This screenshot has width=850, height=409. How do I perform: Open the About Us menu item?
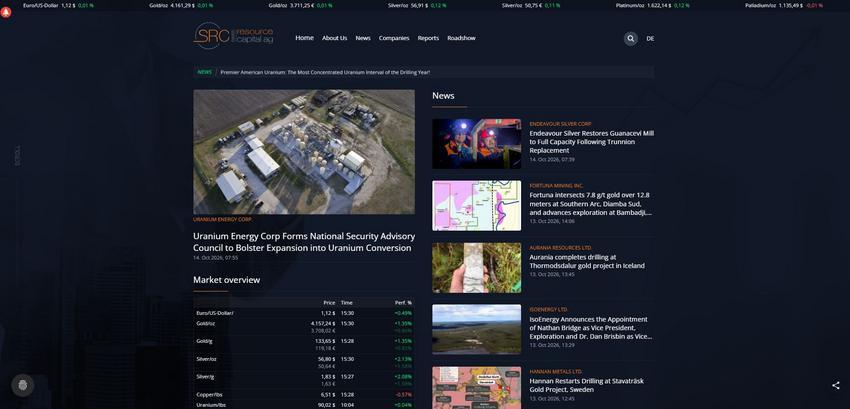334,38
